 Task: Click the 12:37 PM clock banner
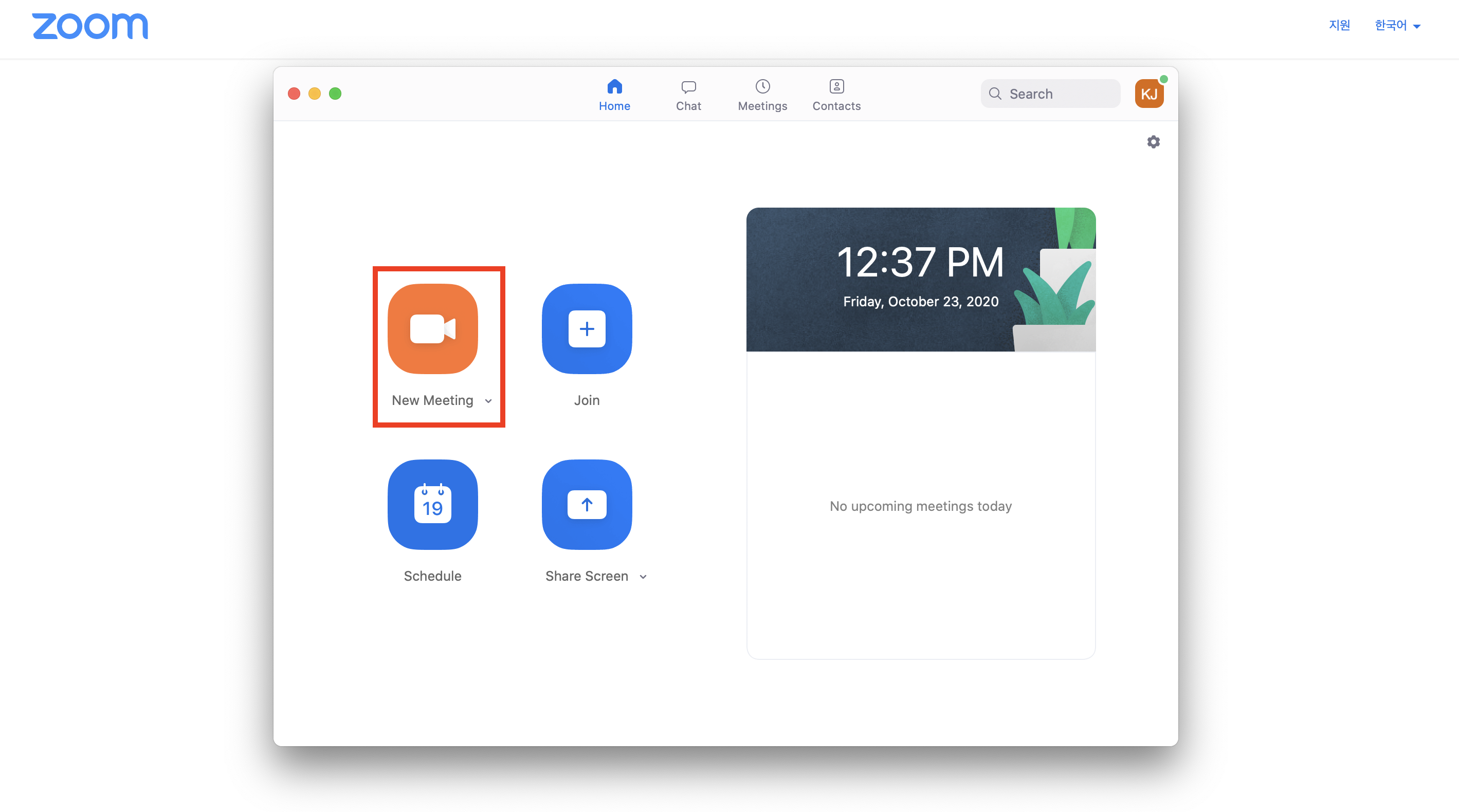[920, 279]
